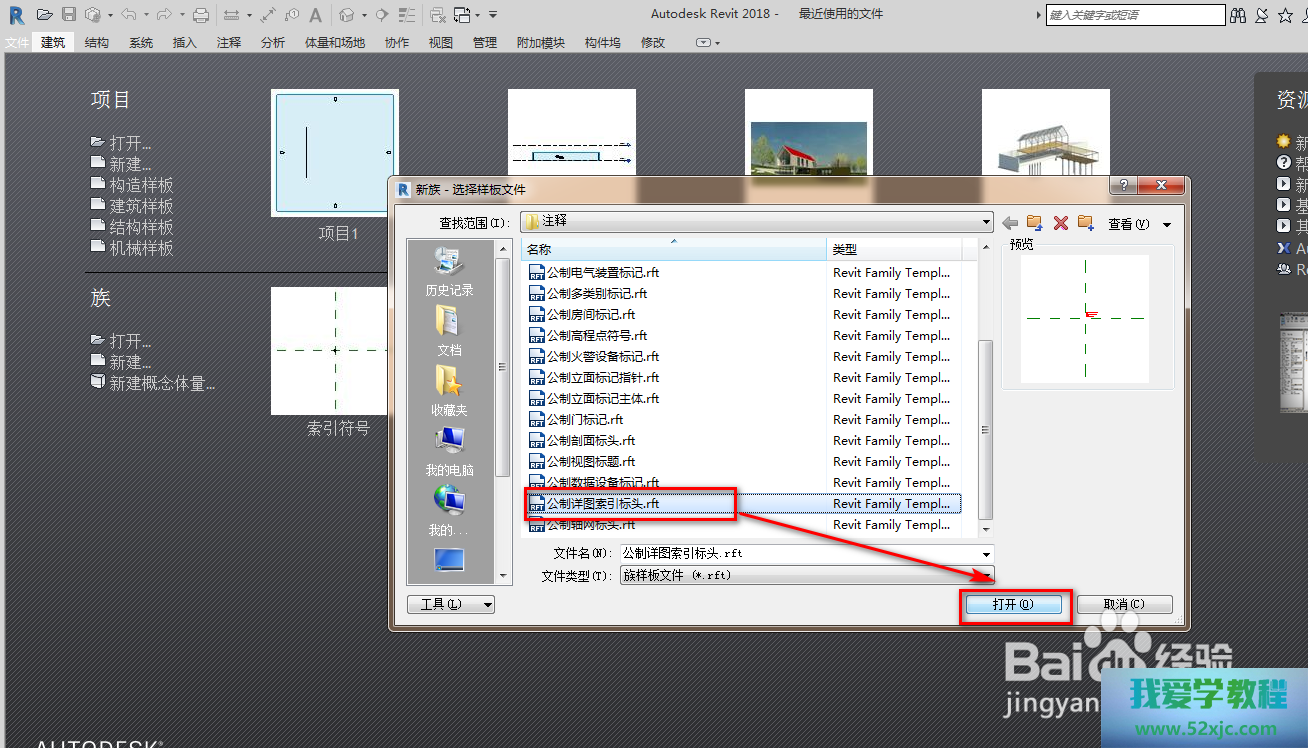This screenshot has height=748, width=1308.
Task: Go to 收藏夹 favorites in the sidebar
Action: tap(449, 392)
